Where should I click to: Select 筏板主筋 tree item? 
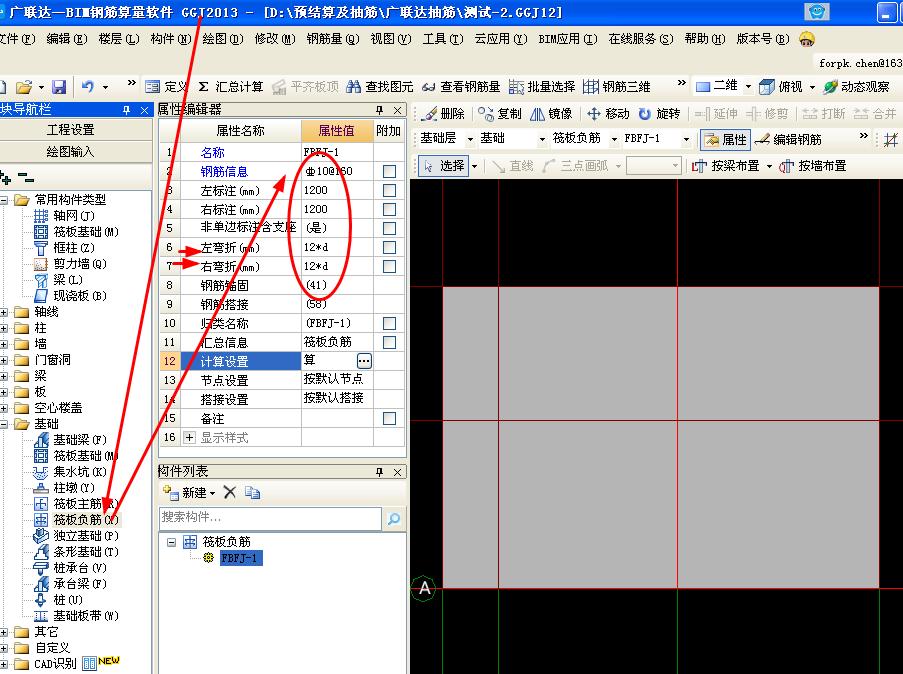tap(76, 503)
